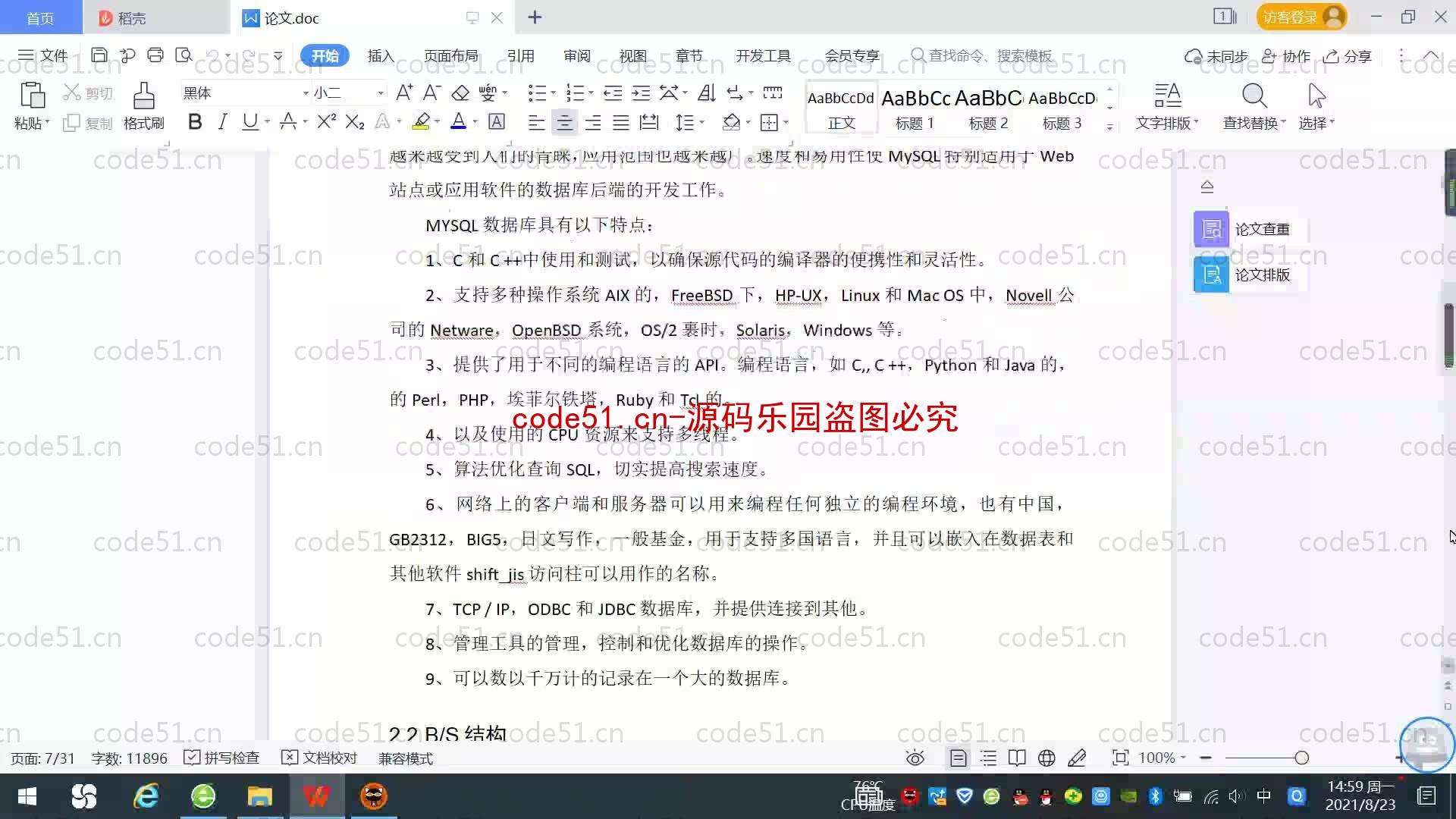Open the 审阅 ribbon tab
This screenshot has width=1456, height=819.
577,55
